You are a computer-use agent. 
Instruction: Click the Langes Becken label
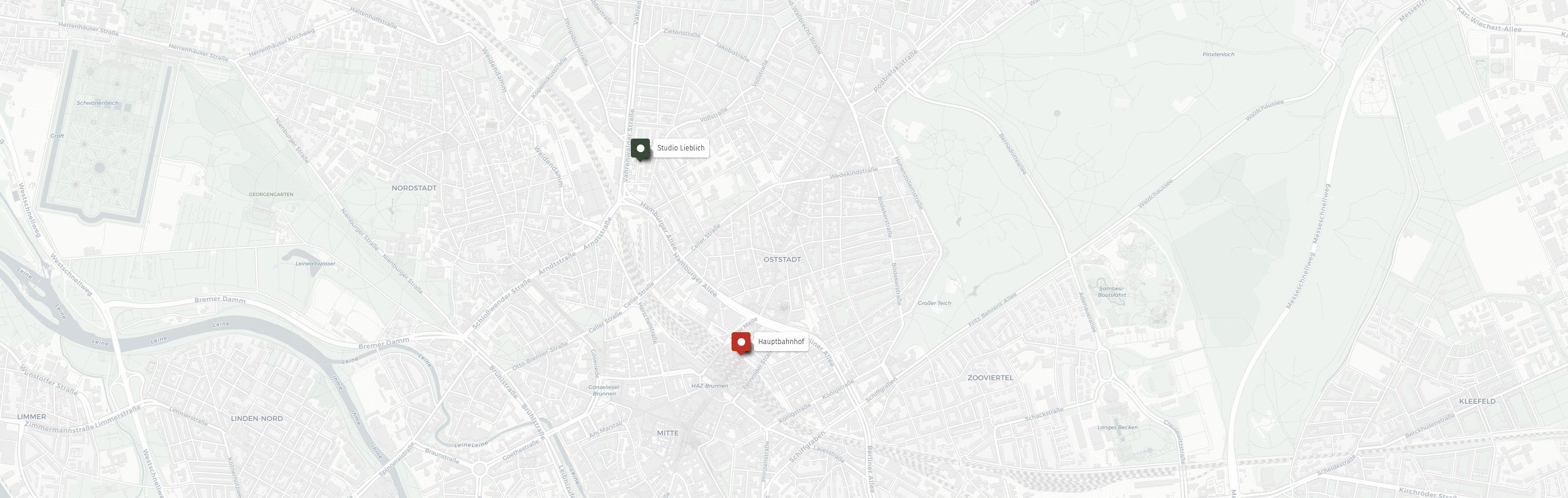(x=1117, y=428)
